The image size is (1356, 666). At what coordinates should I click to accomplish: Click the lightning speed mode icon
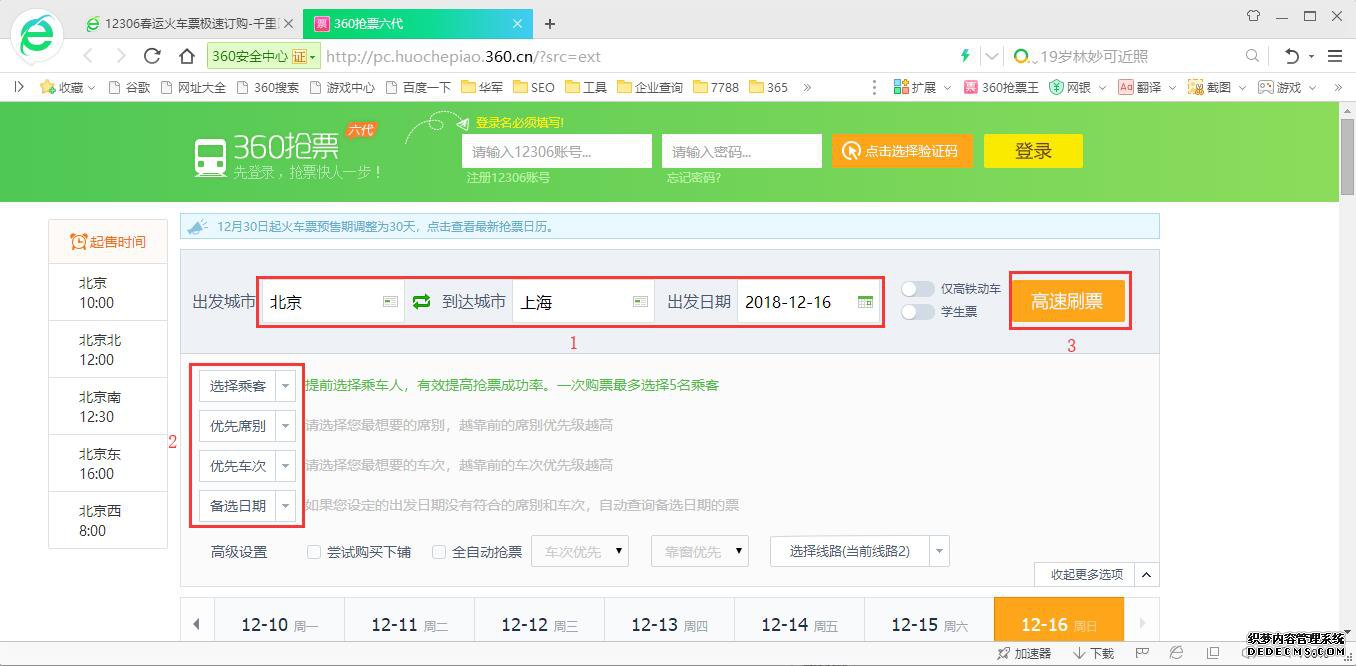[x=965, y=56]
